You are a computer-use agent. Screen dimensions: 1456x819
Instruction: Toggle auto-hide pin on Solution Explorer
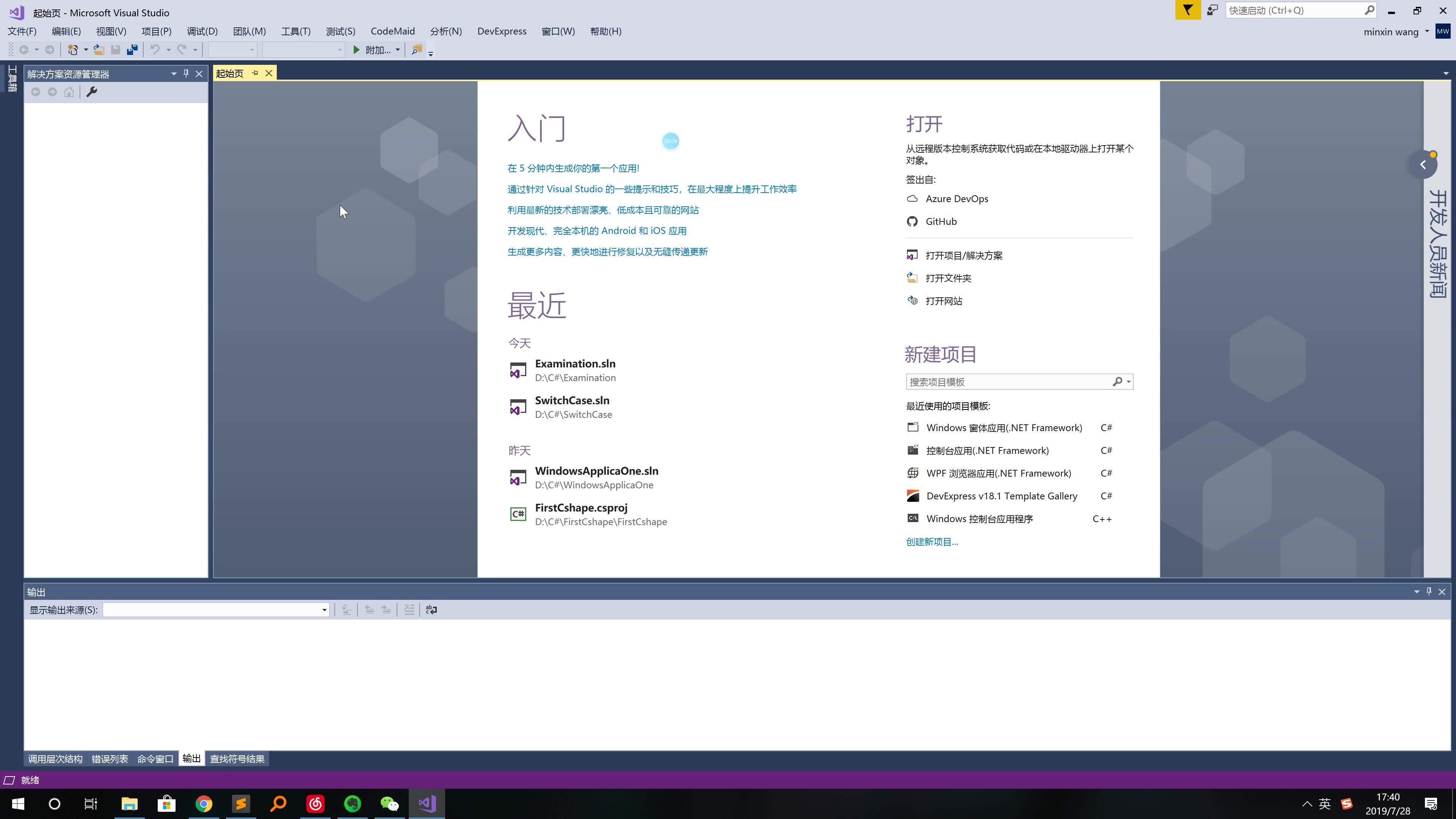[x=186, y=74]
